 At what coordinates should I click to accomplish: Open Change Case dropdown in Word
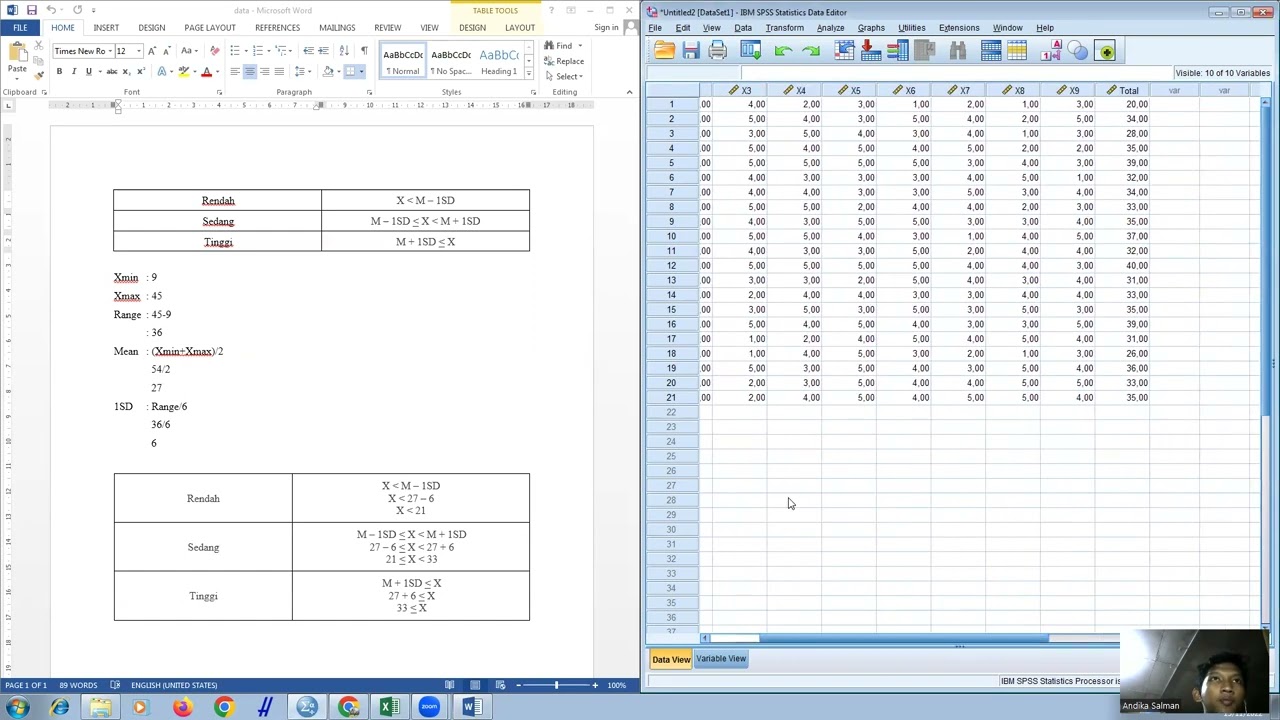190,51
